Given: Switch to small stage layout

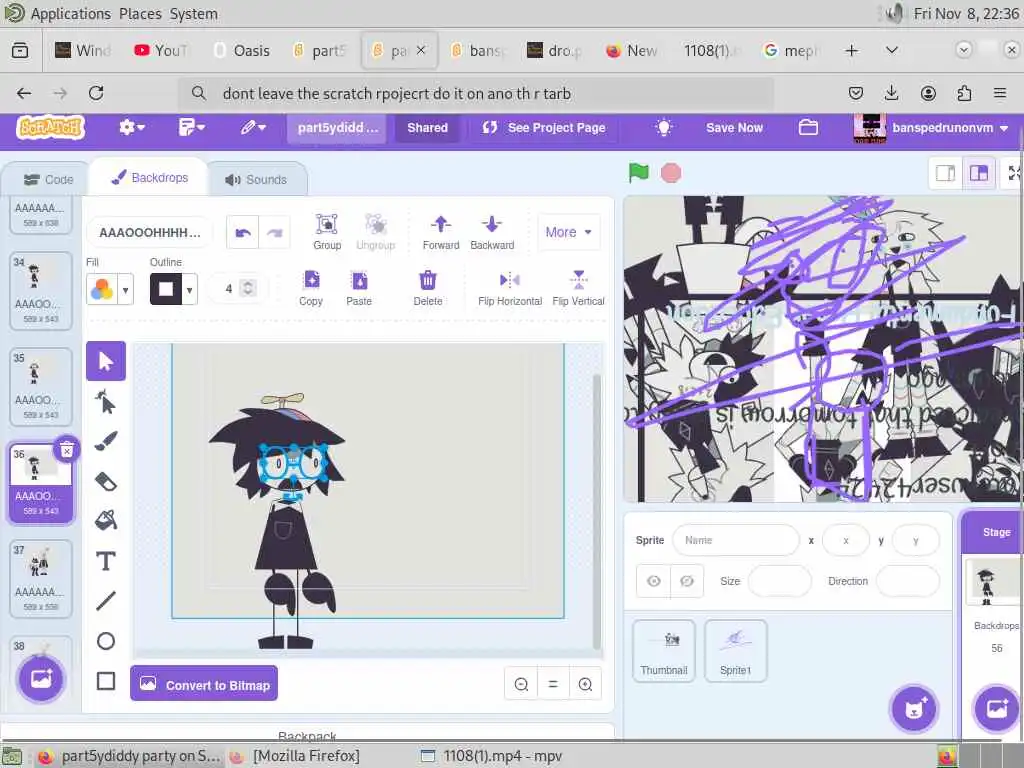Looking at the screenshot, I should tap(945, 173).
